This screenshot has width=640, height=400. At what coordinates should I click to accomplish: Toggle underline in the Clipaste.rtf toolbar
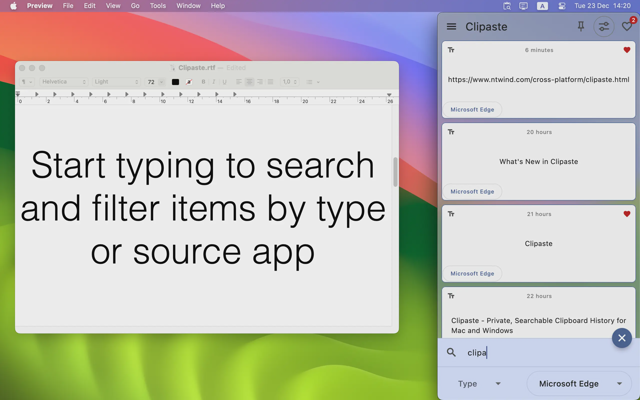224,82
